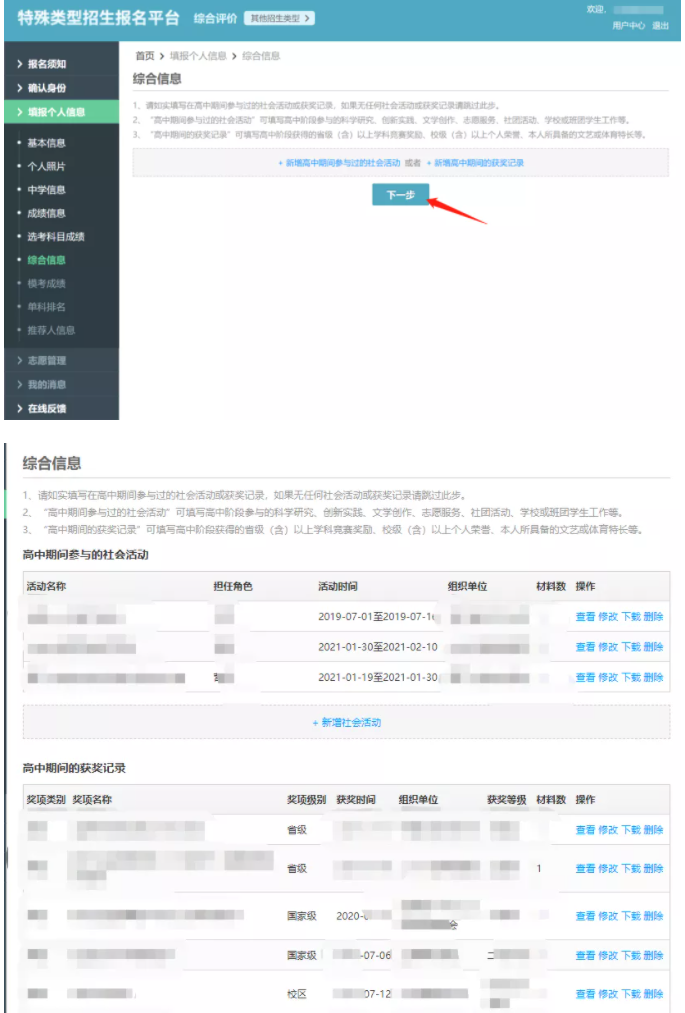Expand the 确认身份 sidebar section
The width and height of the screenshot is (685, 1013).
pos(50,88)
